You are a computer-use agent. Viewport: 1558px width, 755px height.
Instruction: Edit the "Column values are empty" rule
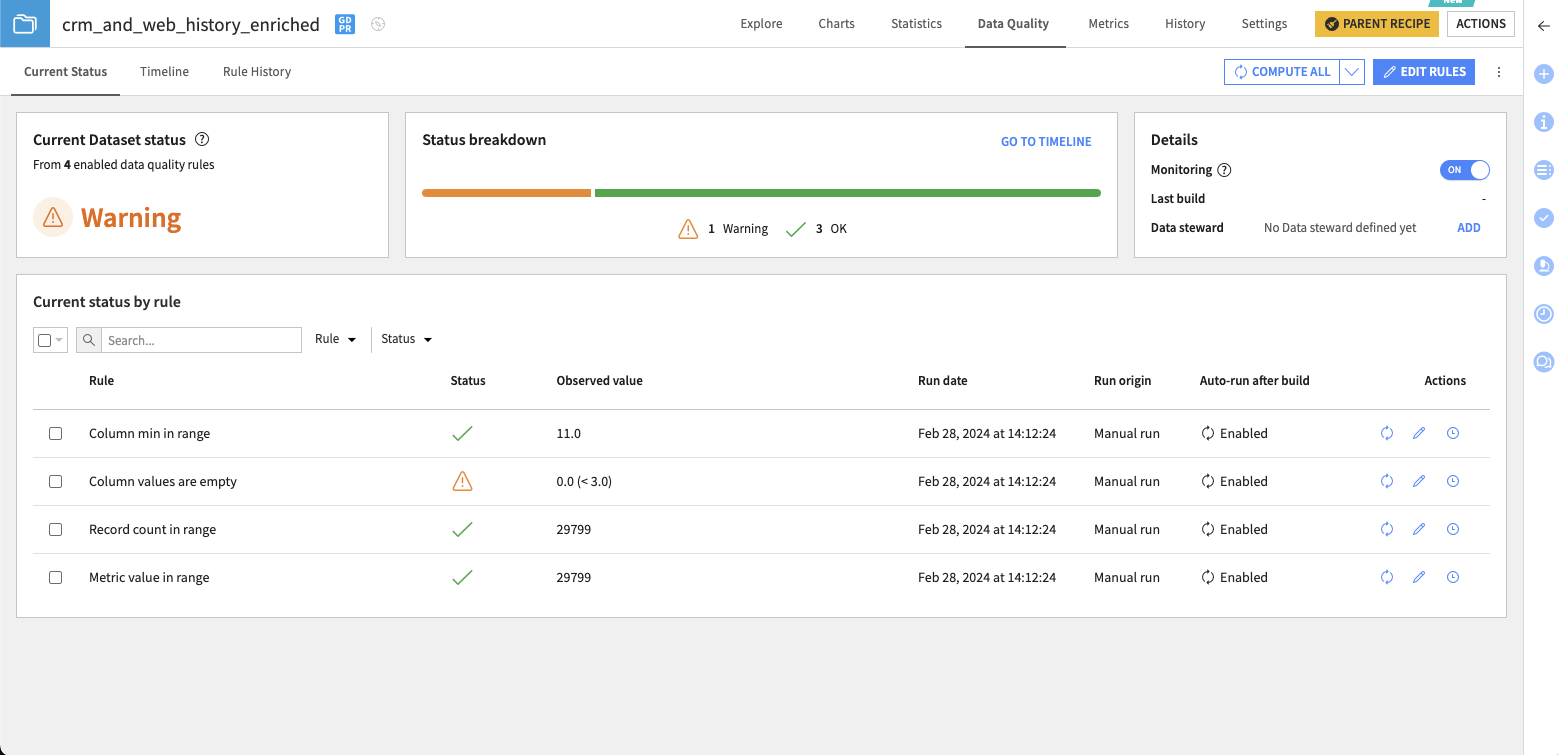[1419, 481]
